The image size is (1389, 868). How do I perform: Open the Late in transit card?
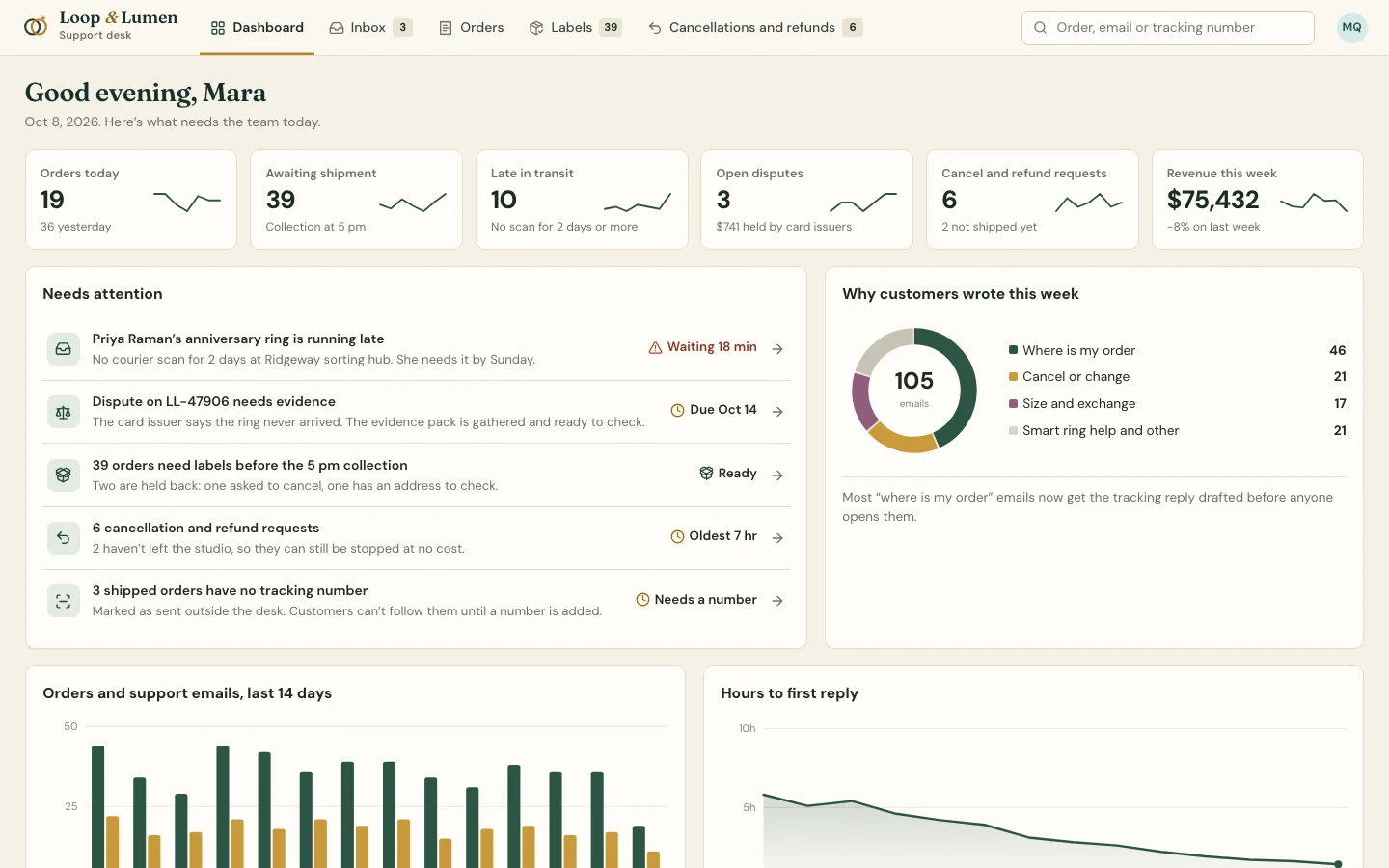point(582,200)
